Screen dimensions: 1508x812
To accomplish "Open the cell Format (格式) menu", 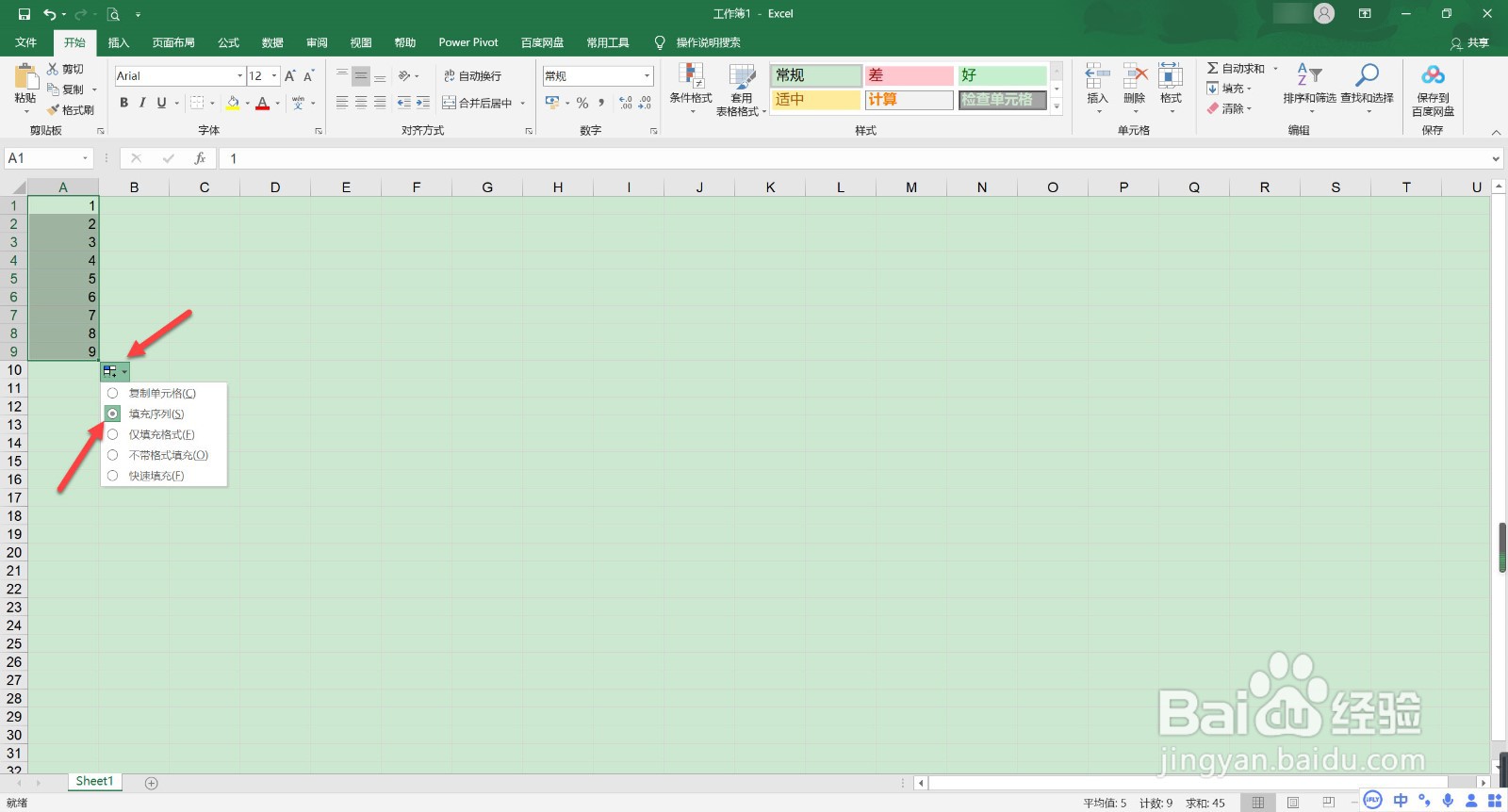I will [1171, 89].
